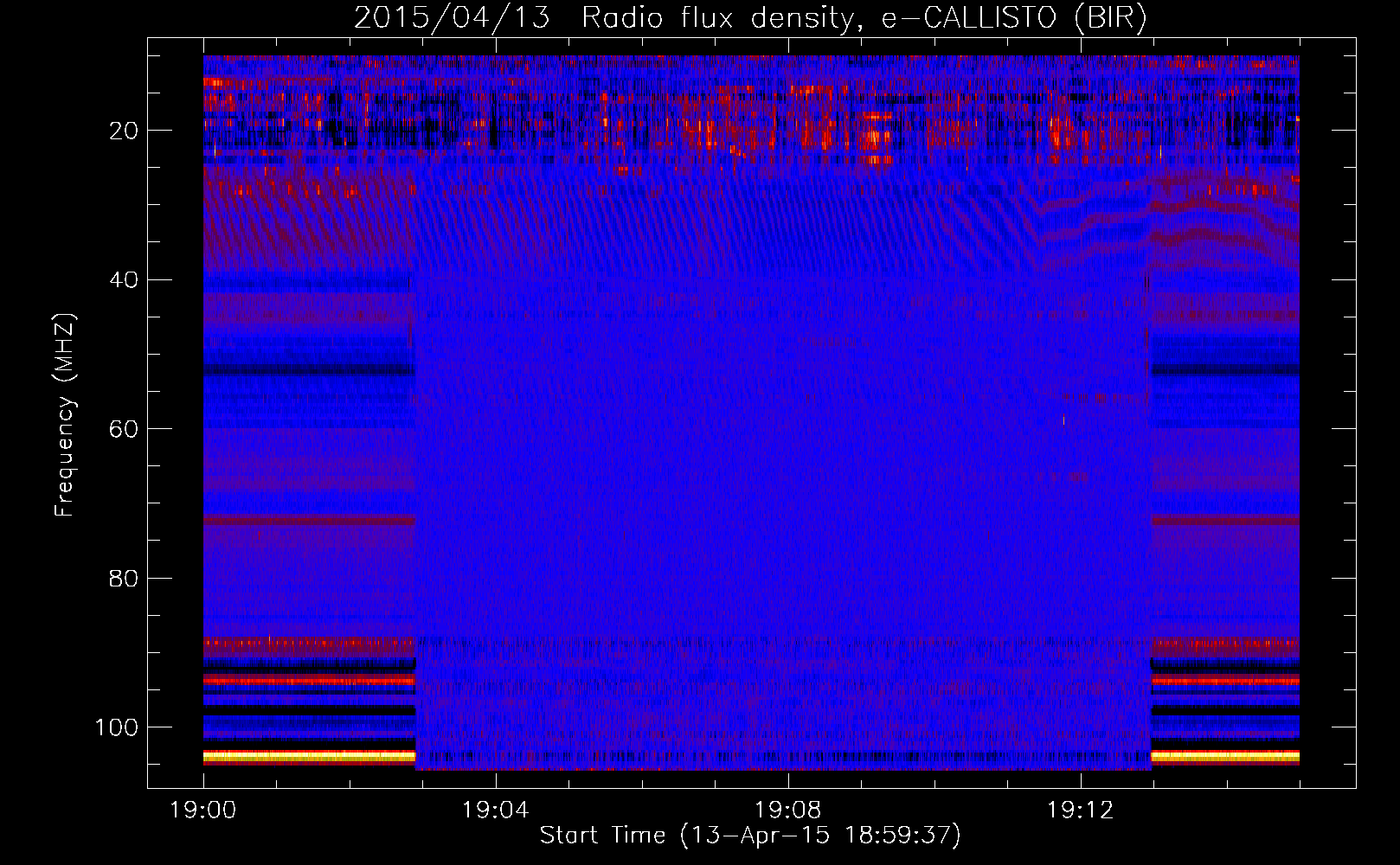The width and height of the screenshot is (1400, 865).
Task: Click the '19:00' time tick label
Action: click(203, 811)
